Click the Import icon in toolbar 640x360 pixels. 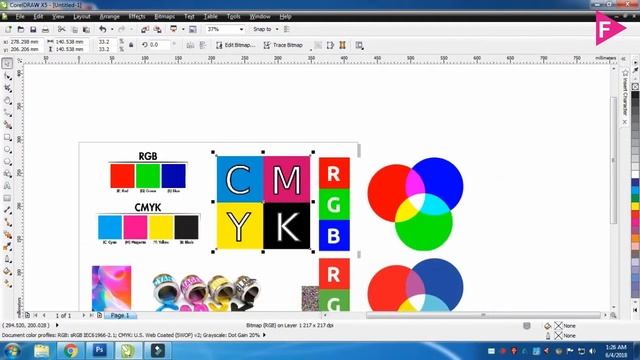145,29
